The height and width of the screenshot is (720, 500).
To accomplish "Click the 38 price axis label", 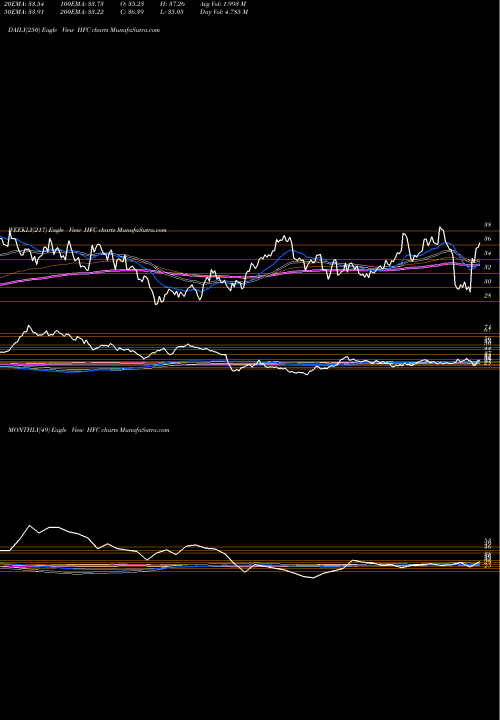I will (488, 225).
